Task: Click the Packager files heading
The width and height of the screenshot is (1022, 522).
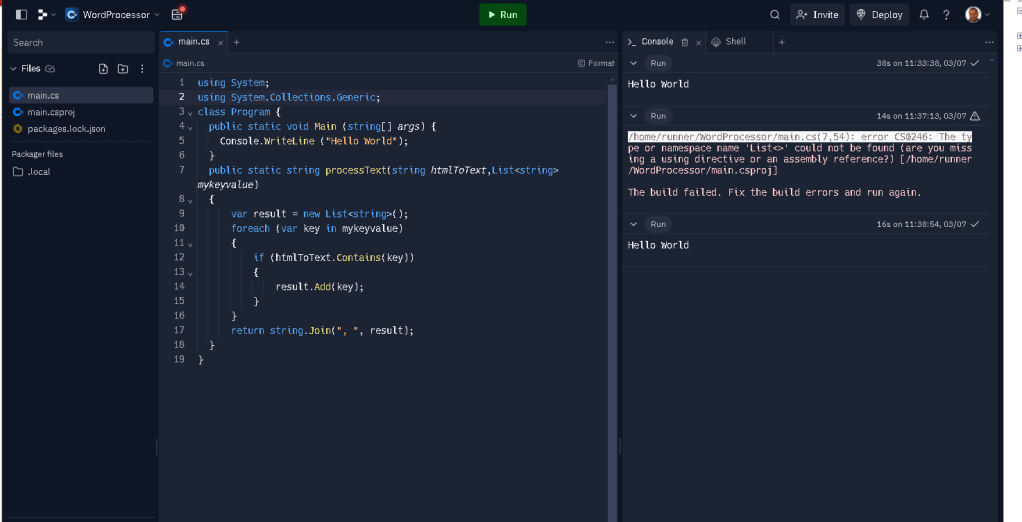Action: [37, 154]
